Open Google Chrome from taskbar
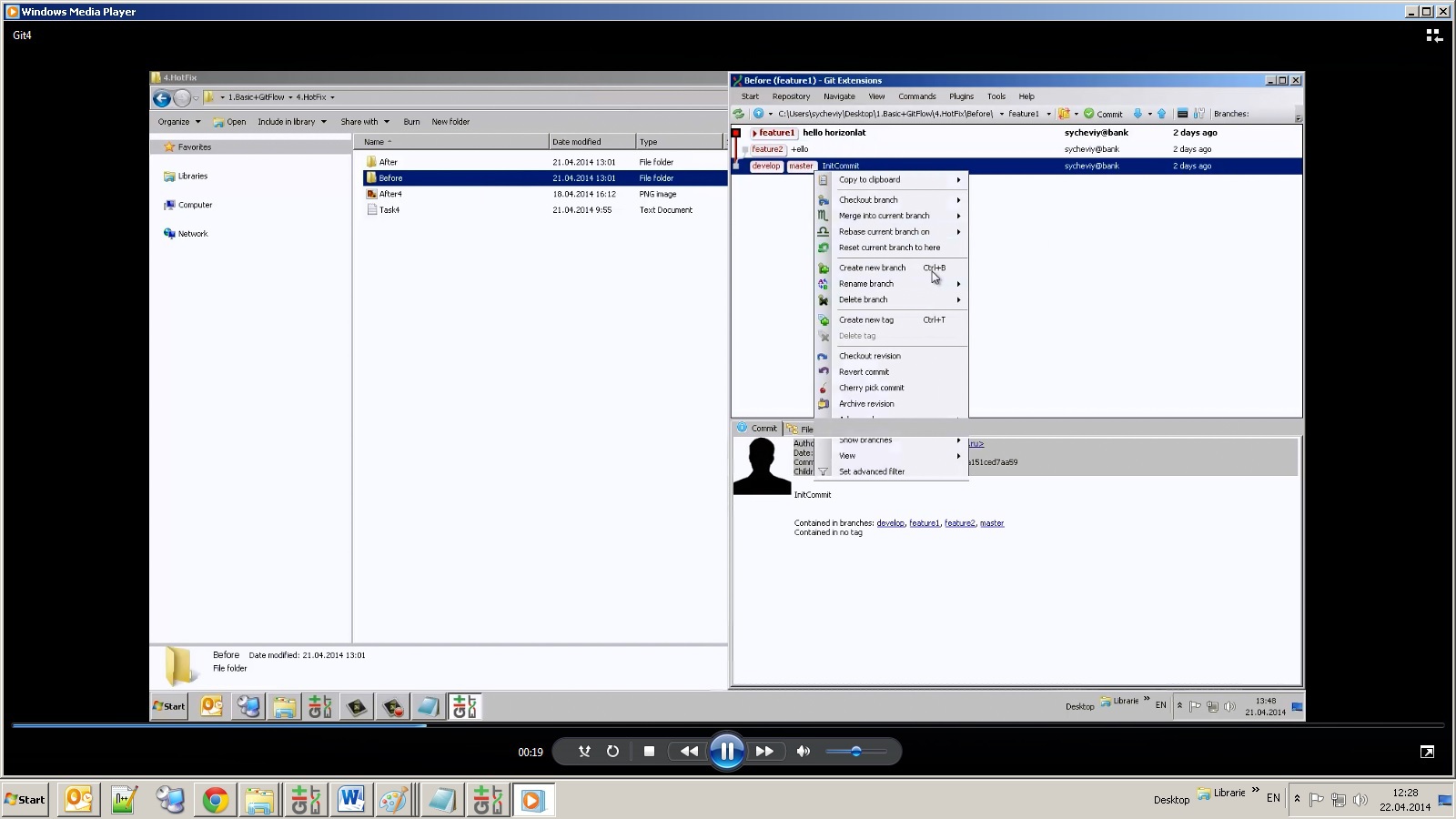1456x819 pixels. coord(215,800)
